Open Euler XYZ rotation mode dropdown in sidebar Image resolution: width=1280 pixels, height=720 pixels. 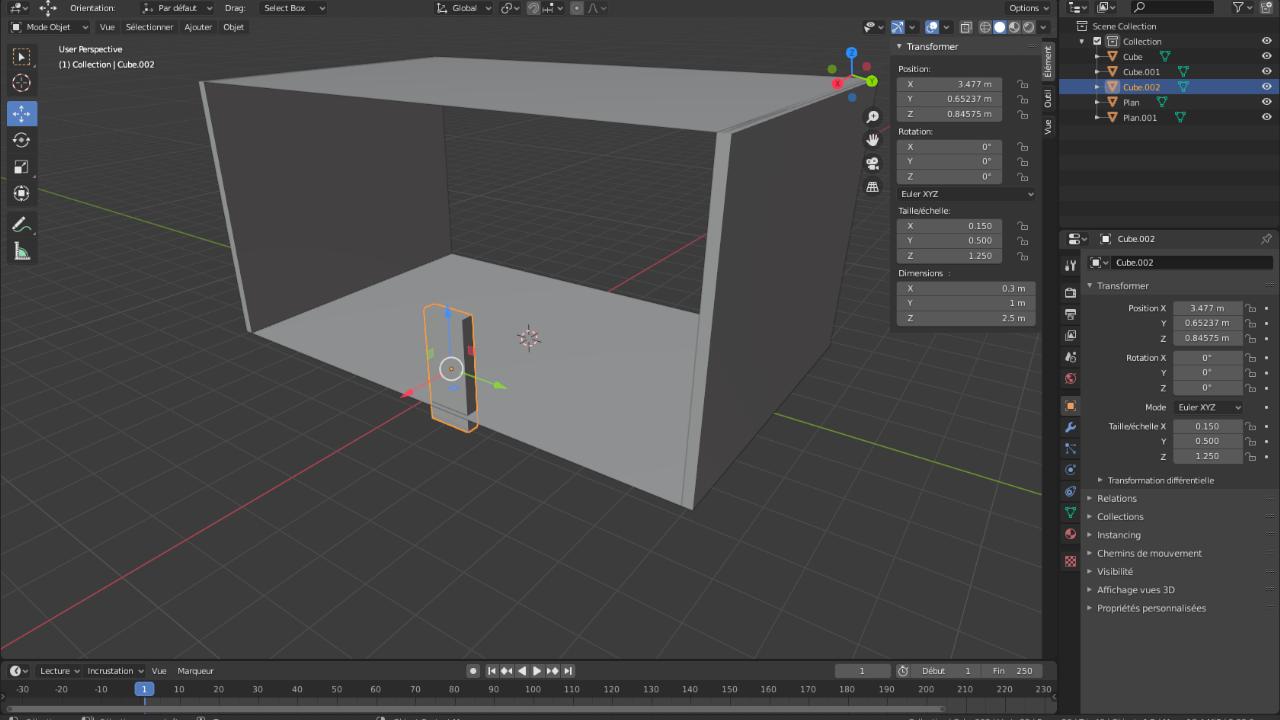tap(966, 194)
